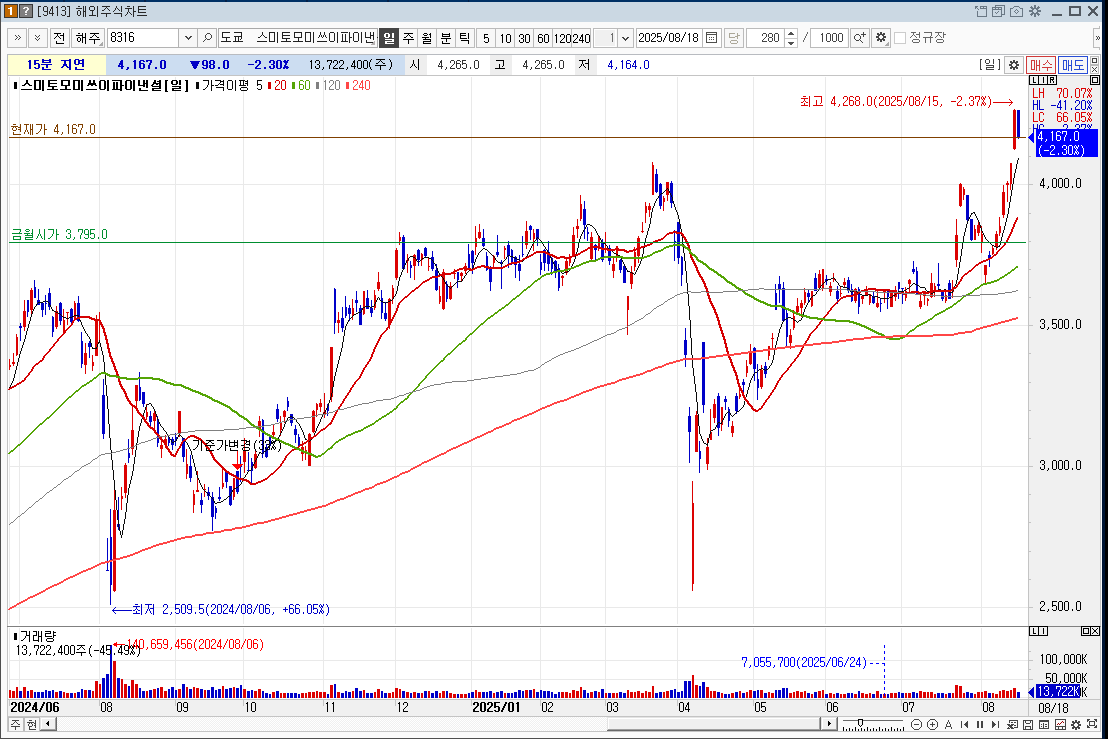1108x739 pixels.
Task: Click the candle count field showing 280
Action: click(x=767, y=38)
